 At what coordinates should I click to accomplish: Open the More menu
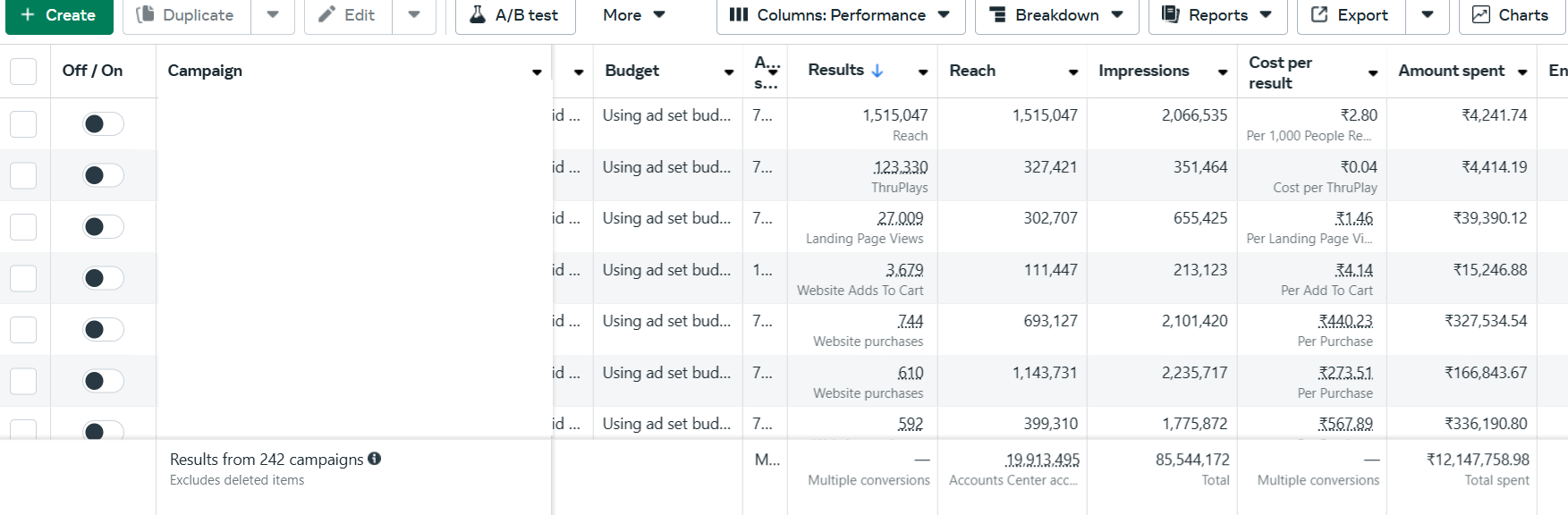tap(633, 15)
